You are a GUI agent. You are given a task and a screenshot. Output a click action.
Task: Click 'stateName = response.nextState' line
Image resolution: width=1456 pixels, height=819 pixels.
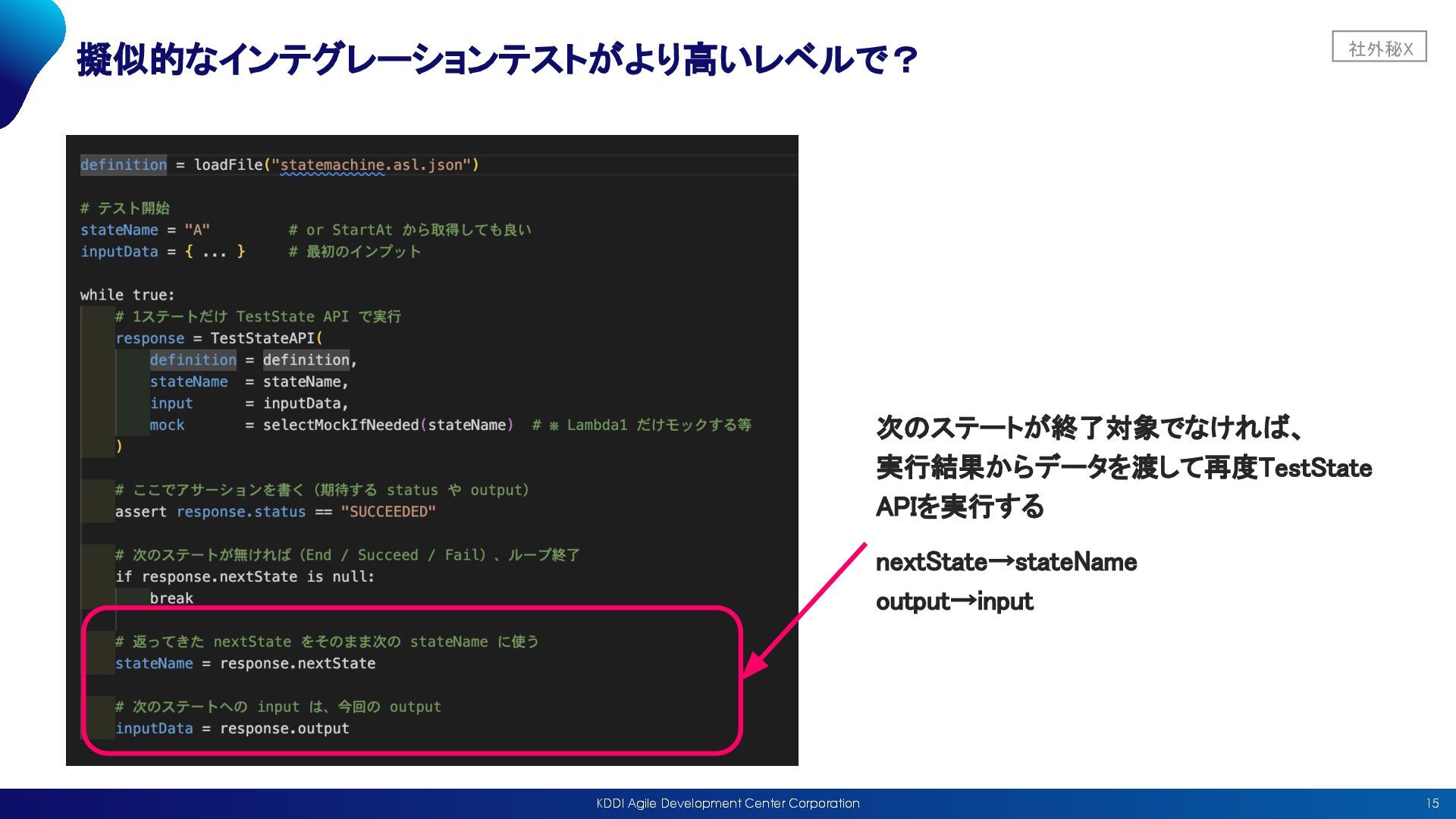pyautogui.click(x=245, y=664)
